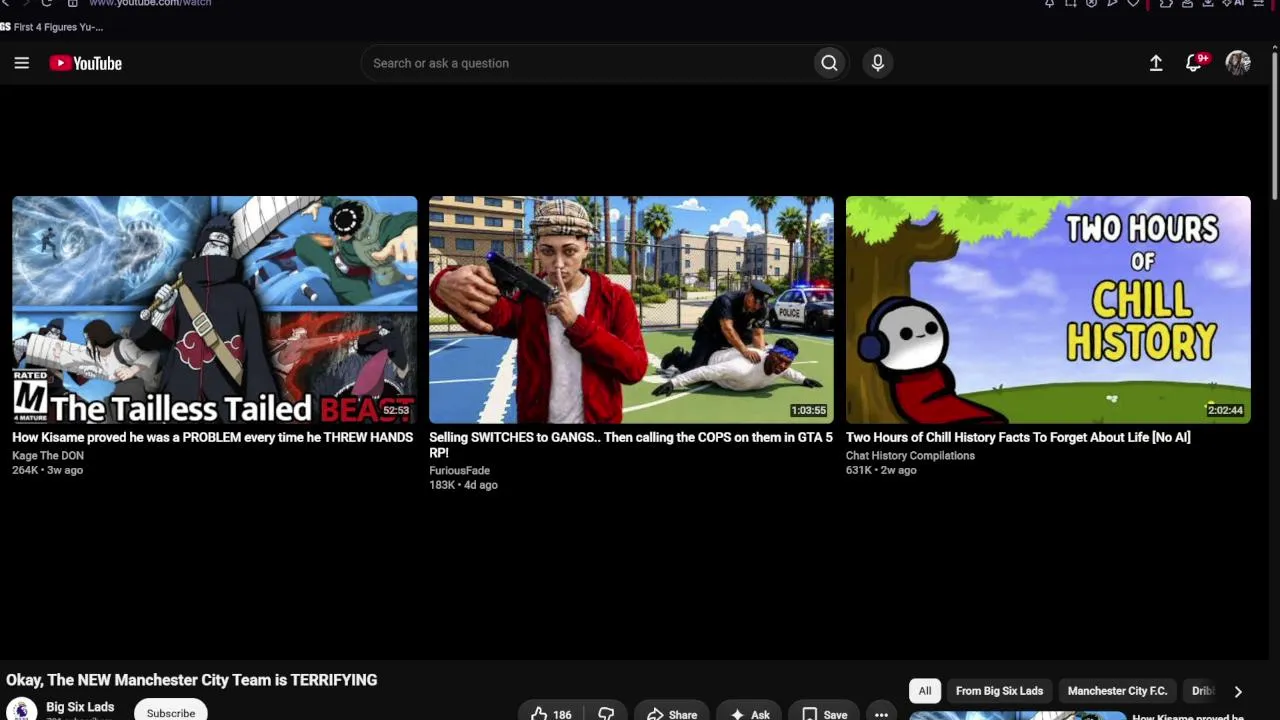This screenshot has height=720, width=1280.
Task: Select the All filter chip
Action: click(x=925, y=691)
